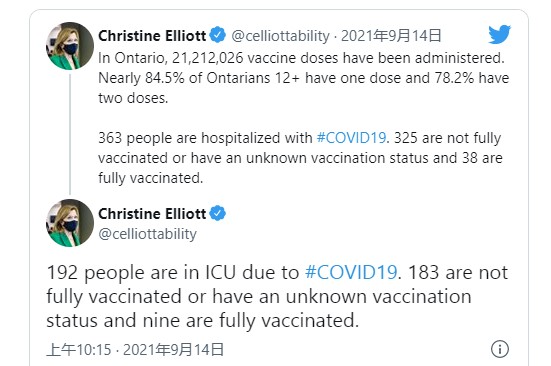Click the Christine Elliott name in the lower tweet
Viewport: 551px width, 366px height.
pos(152,214)
